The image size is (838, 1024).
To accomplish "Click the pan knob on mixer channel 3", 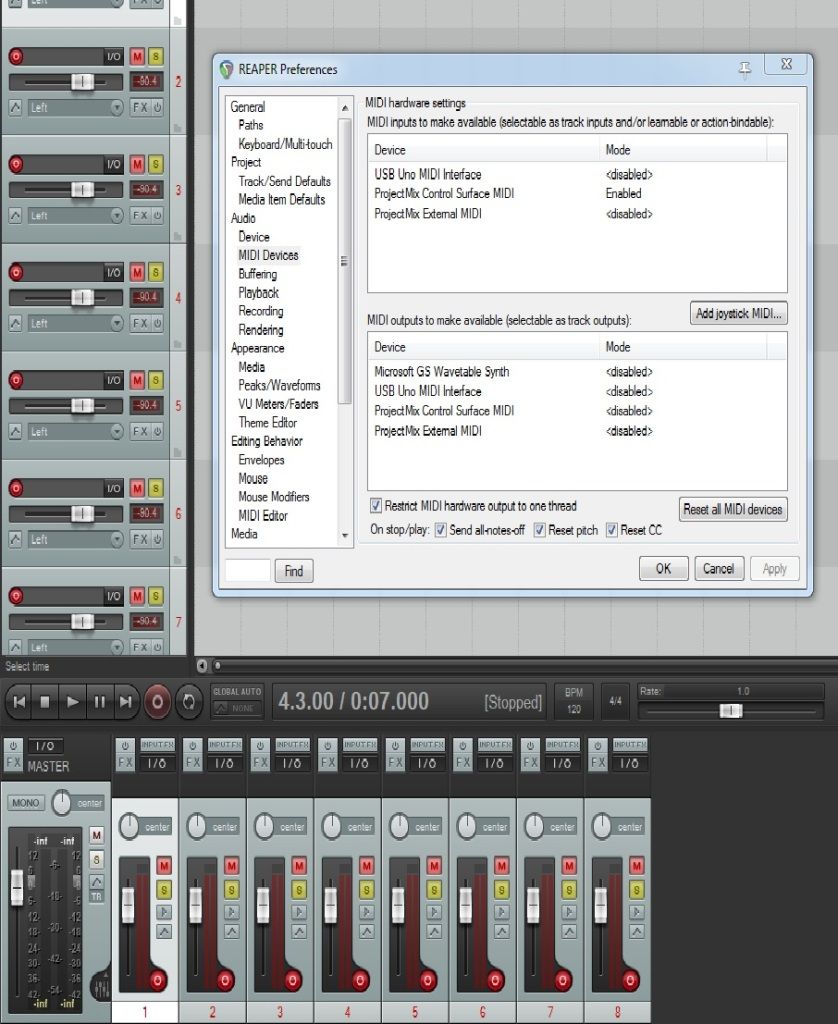I will tap(264, 826).
